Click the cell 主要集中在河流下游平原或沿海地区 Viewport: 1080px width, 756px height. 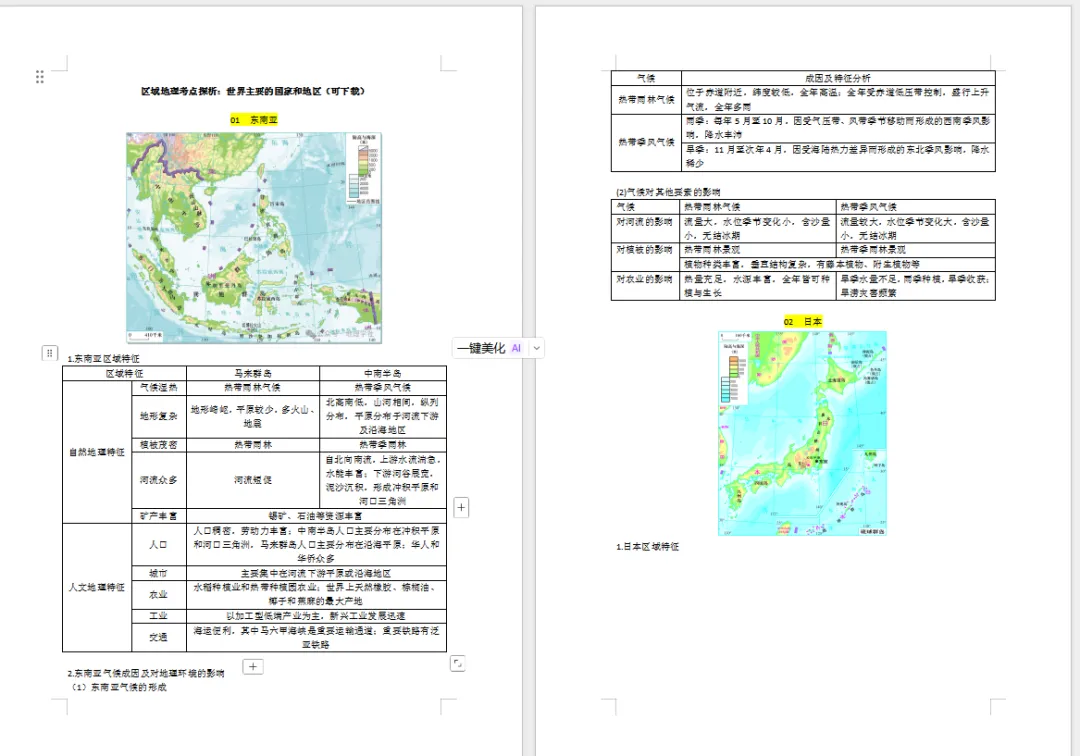click(x=316, y=573)
